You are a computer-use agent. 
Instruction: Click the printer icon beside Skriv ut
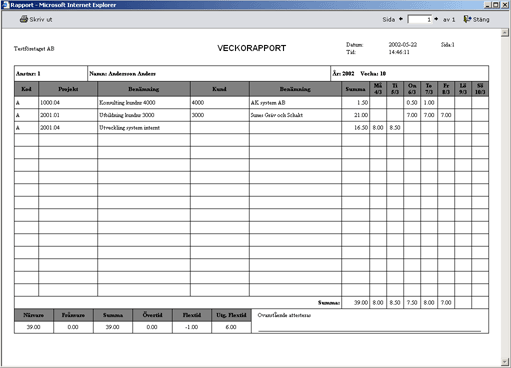pos(24,19)
